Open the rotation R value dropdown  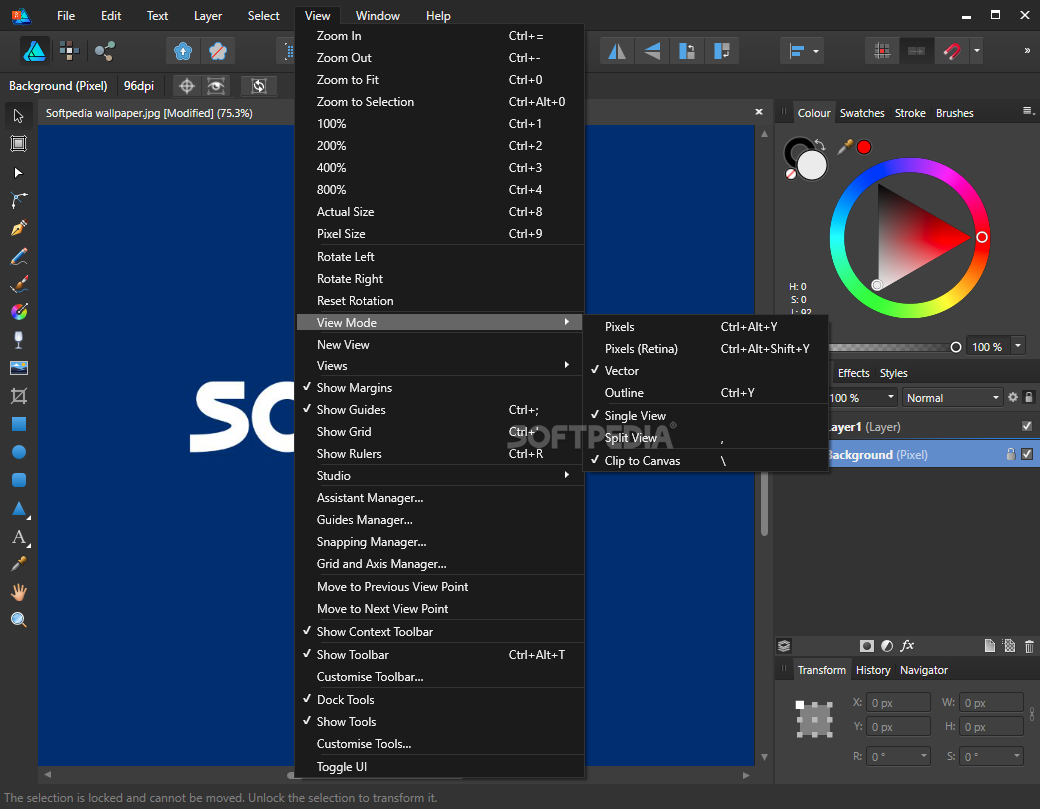tap(923, 756)
